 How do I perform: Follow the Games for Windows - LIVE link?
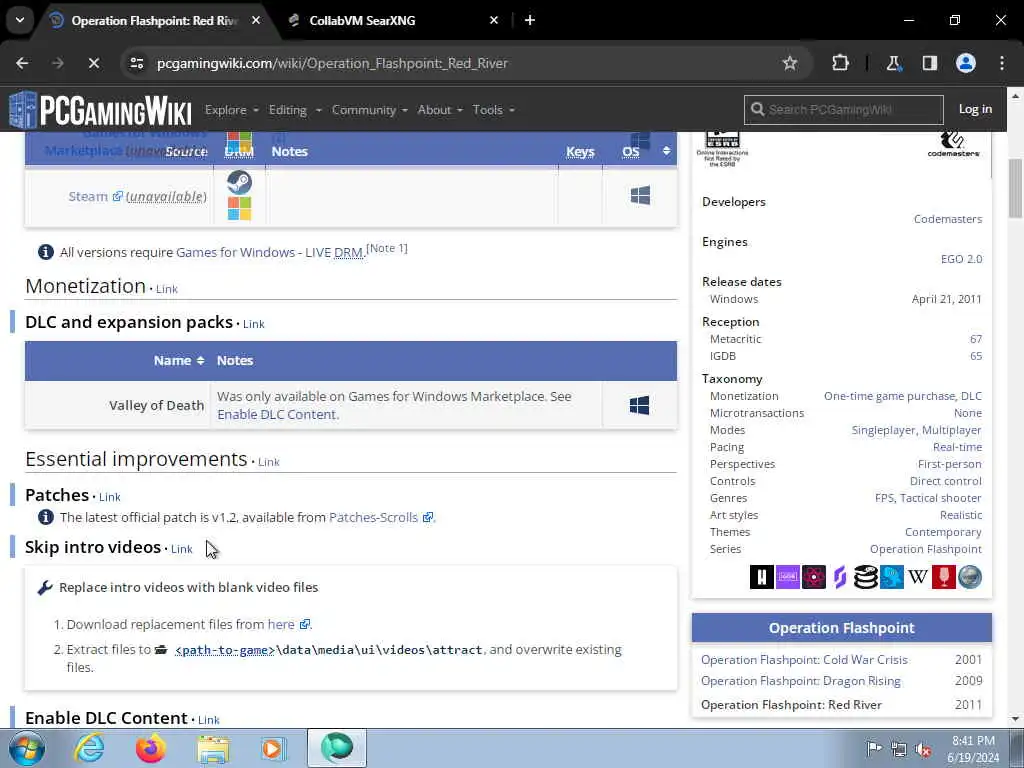click(270, 252)
